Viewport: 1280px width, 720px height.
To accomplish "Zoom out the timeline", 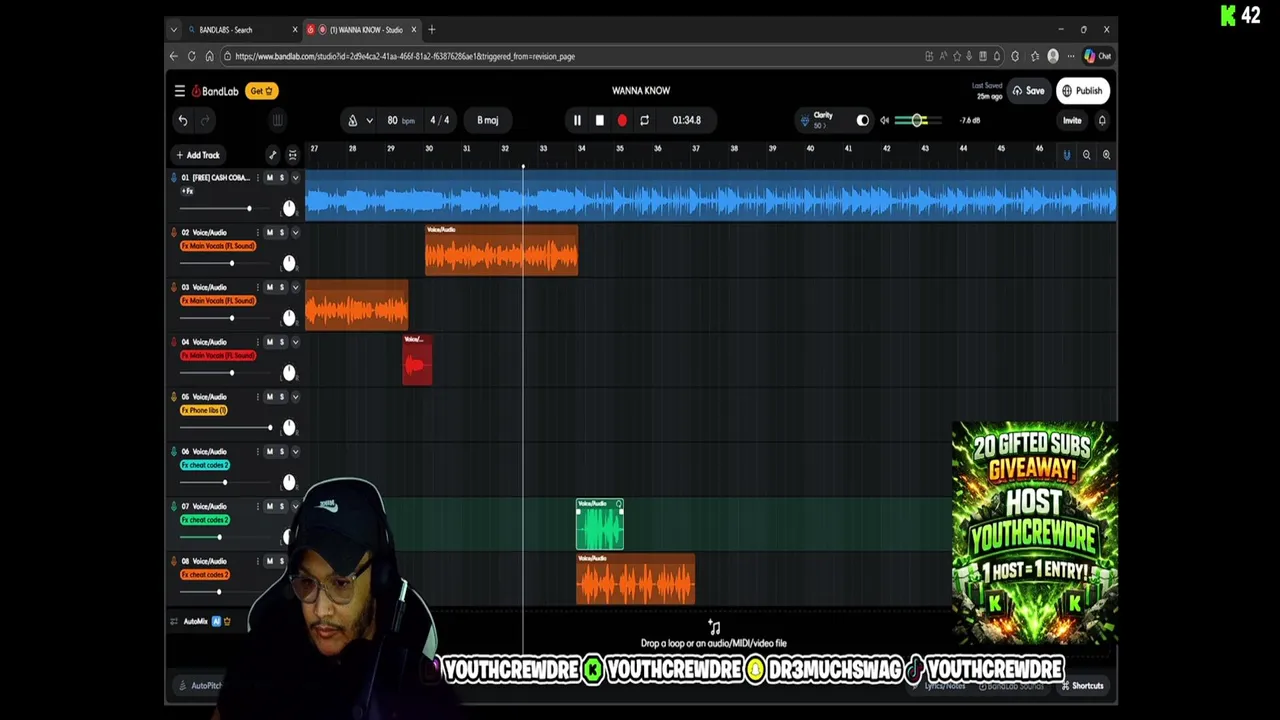I will click(1086, 155).
